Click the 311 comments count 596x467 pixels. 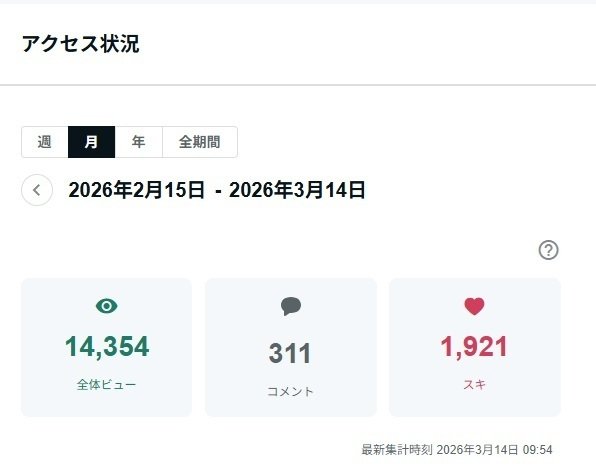coord(290,353)
